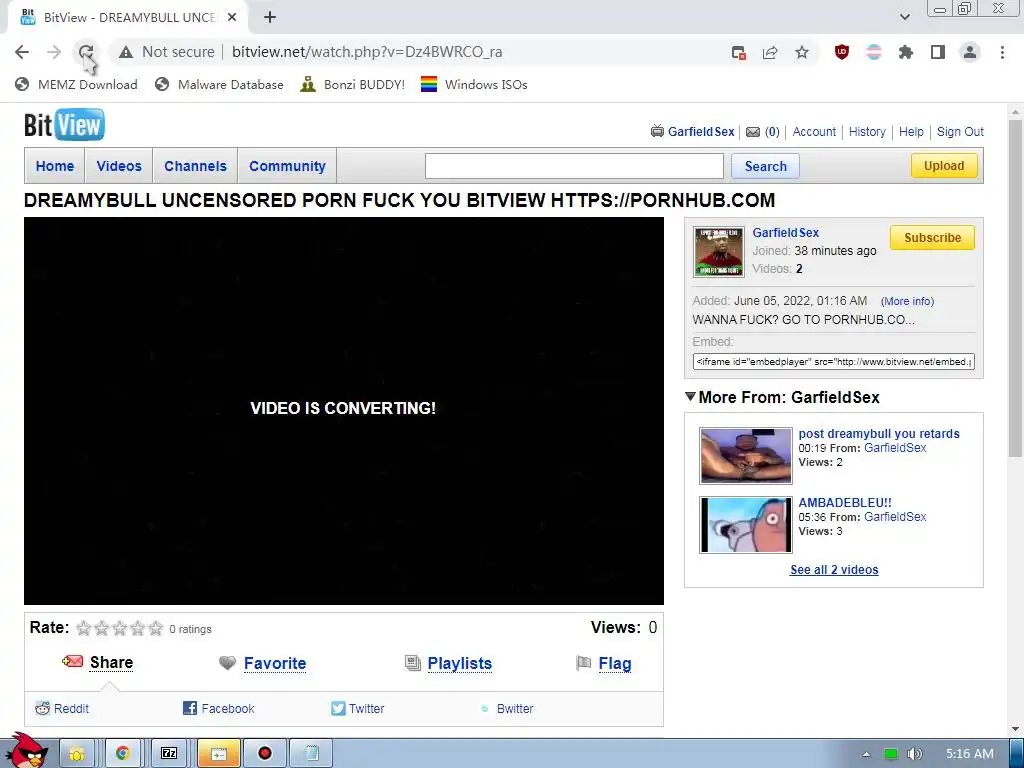Screen dimensions: 1024x768
Task: Close the BitView browser tab
Action: [232, 18]
